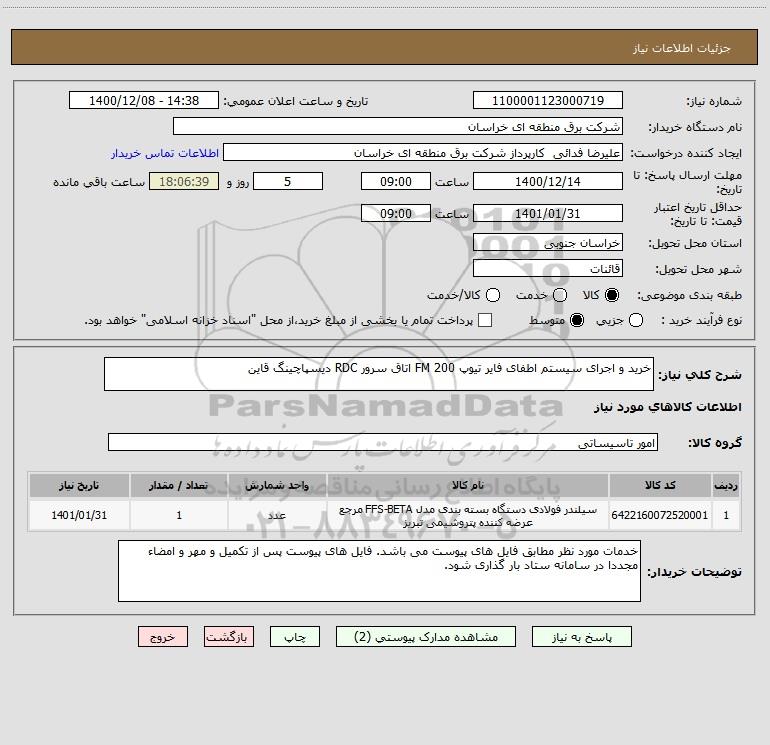Image resolution: width=770 pixels, height=745 pixels.
Task: Click the remaining days field showing 5
Action: (288, 182)
